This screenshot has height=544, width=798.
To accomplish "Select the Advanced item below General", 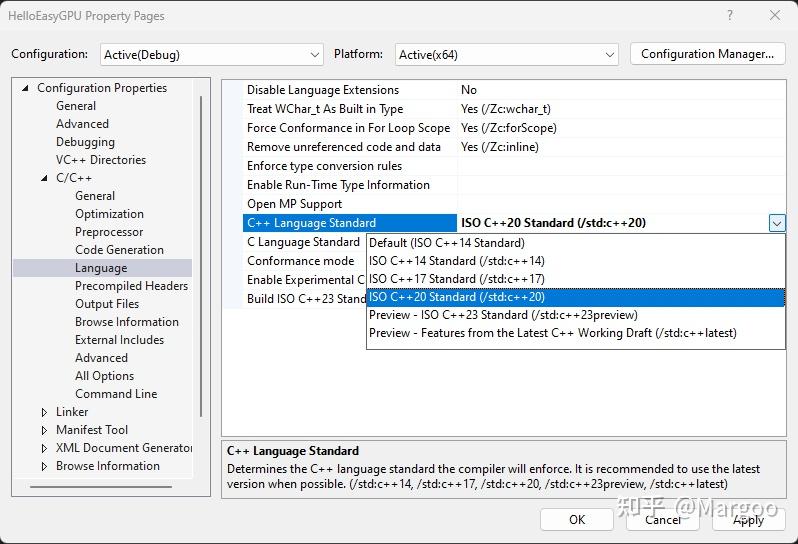I will click(x=82, y=124).
